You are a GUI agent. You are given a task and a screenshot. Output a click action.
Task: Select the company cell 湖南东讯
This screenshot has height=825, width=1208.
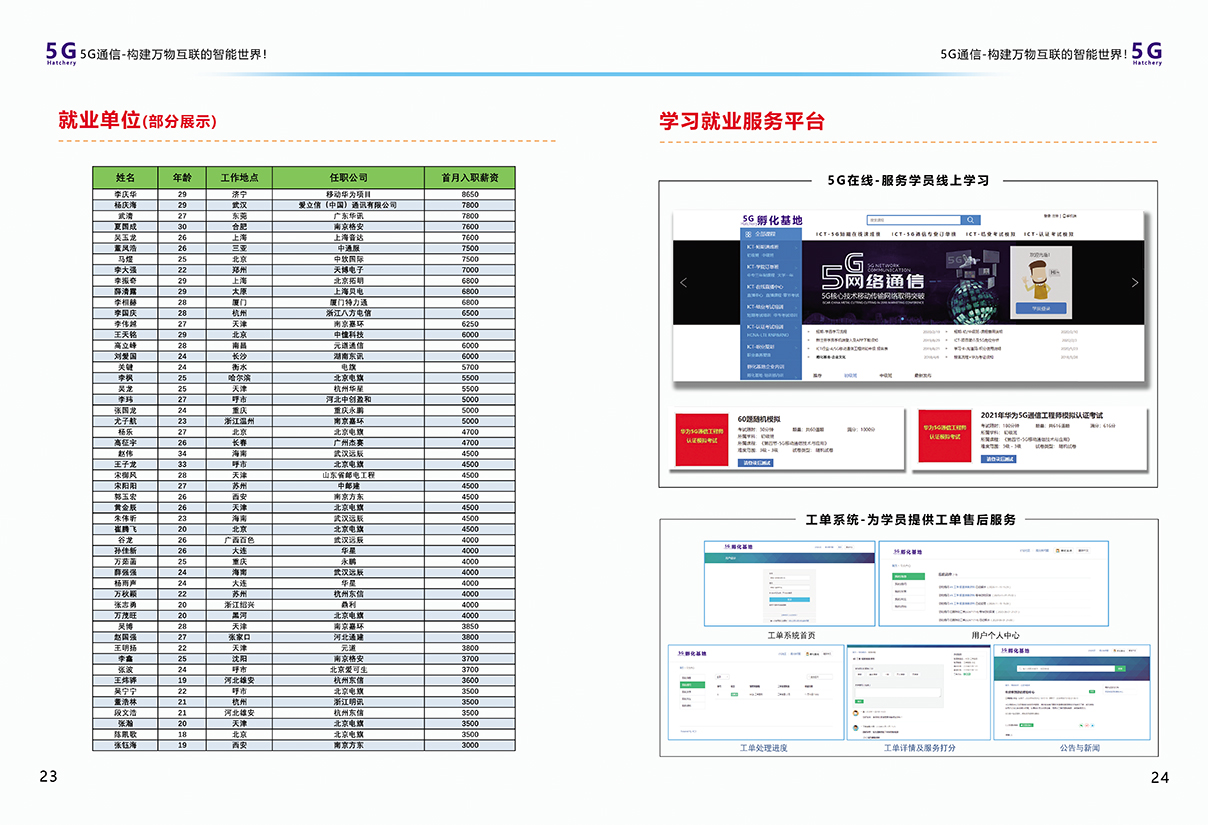pyautogui.click(x=349, y=356)
